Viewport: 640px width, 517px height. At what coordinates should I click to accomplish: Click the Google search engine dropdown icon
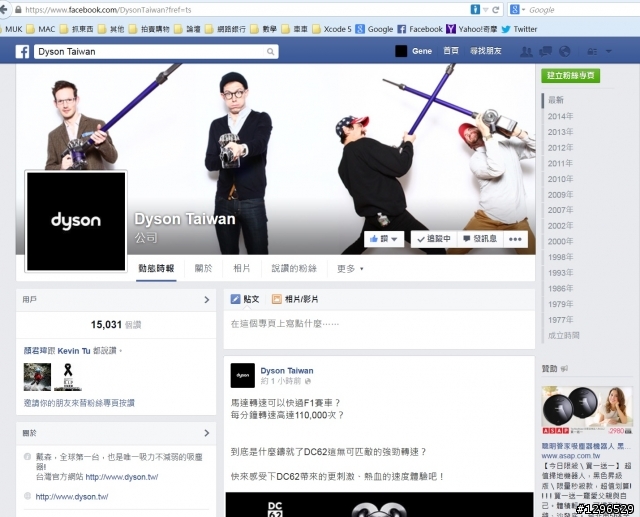517,10
